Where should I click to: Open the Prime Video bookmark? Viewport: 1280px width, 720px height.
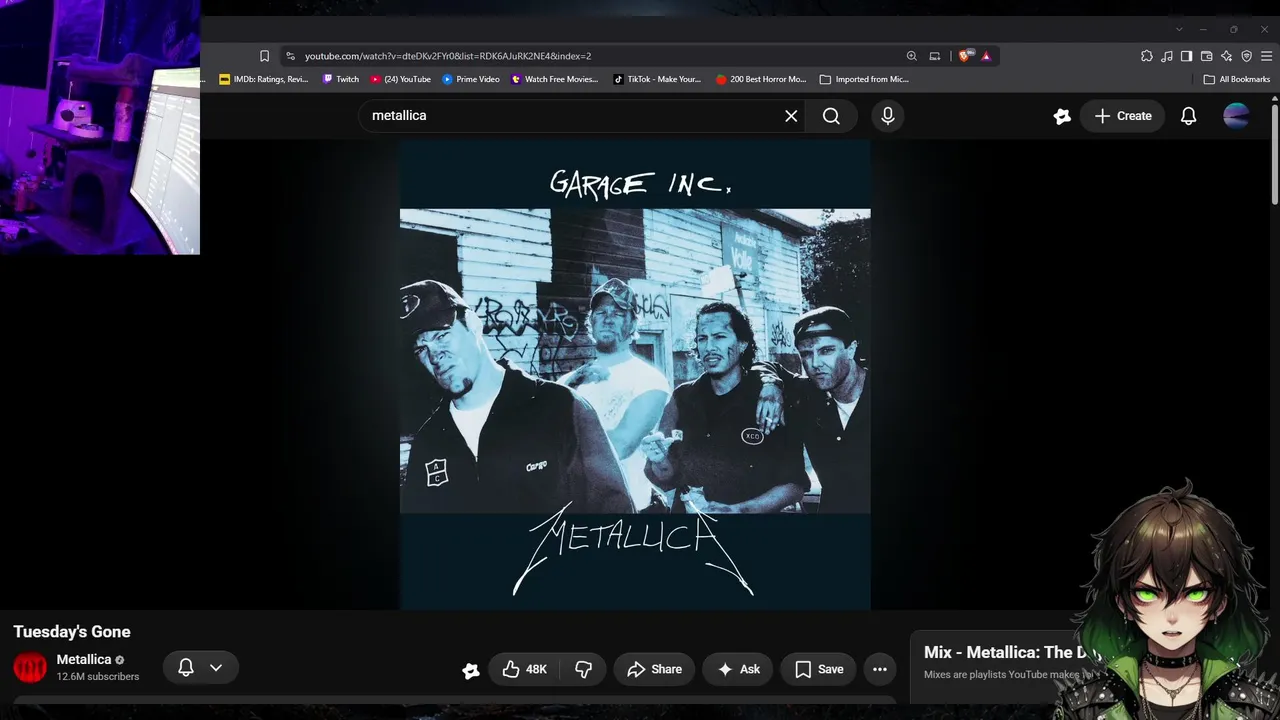point(471,79)
